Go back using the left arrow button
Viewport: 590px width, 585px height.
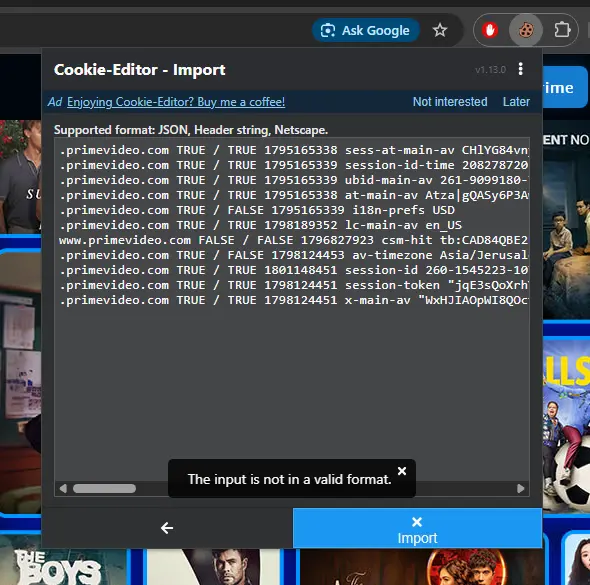tap(167, 527)
